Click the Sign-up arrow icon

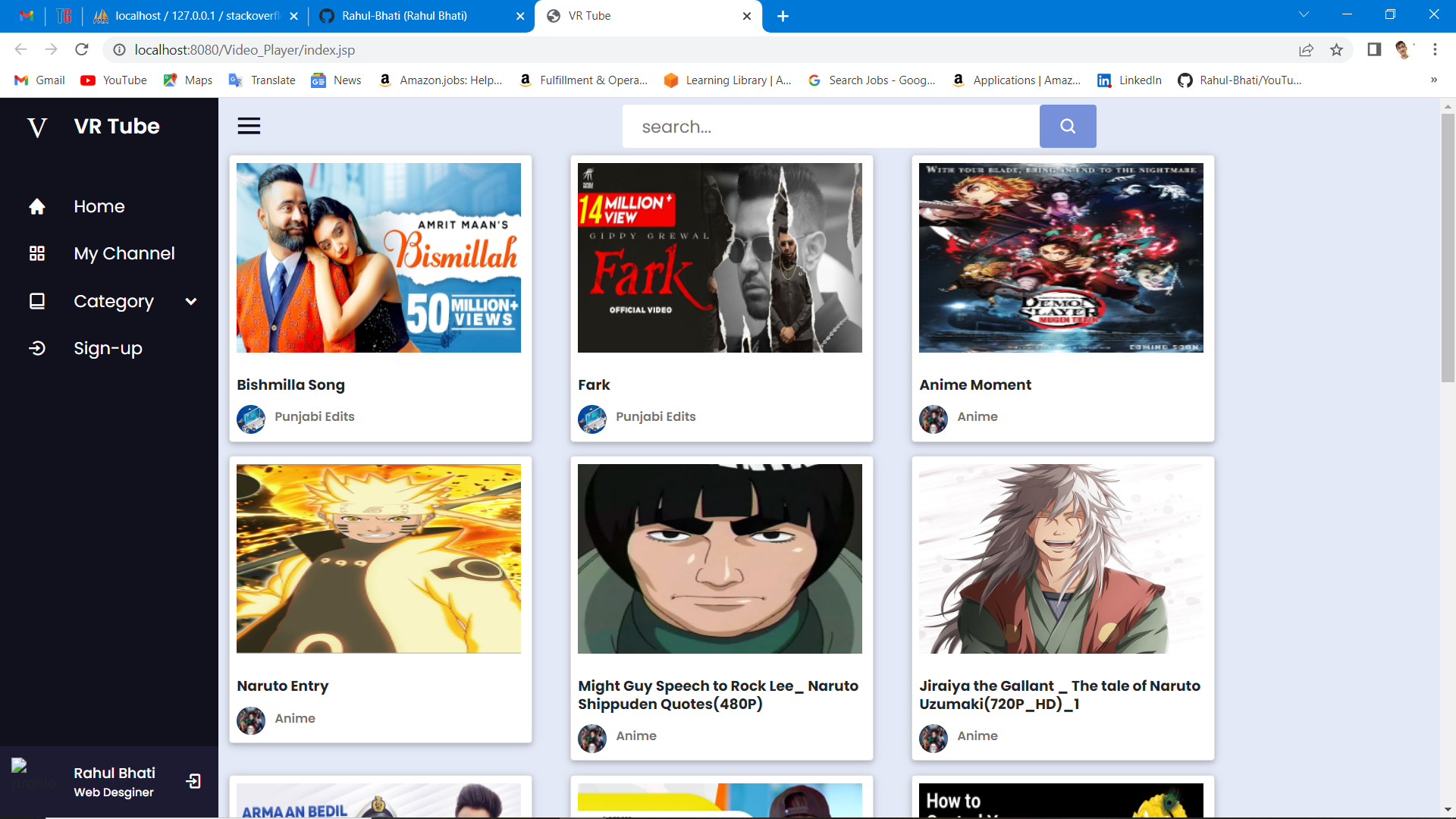37,348
